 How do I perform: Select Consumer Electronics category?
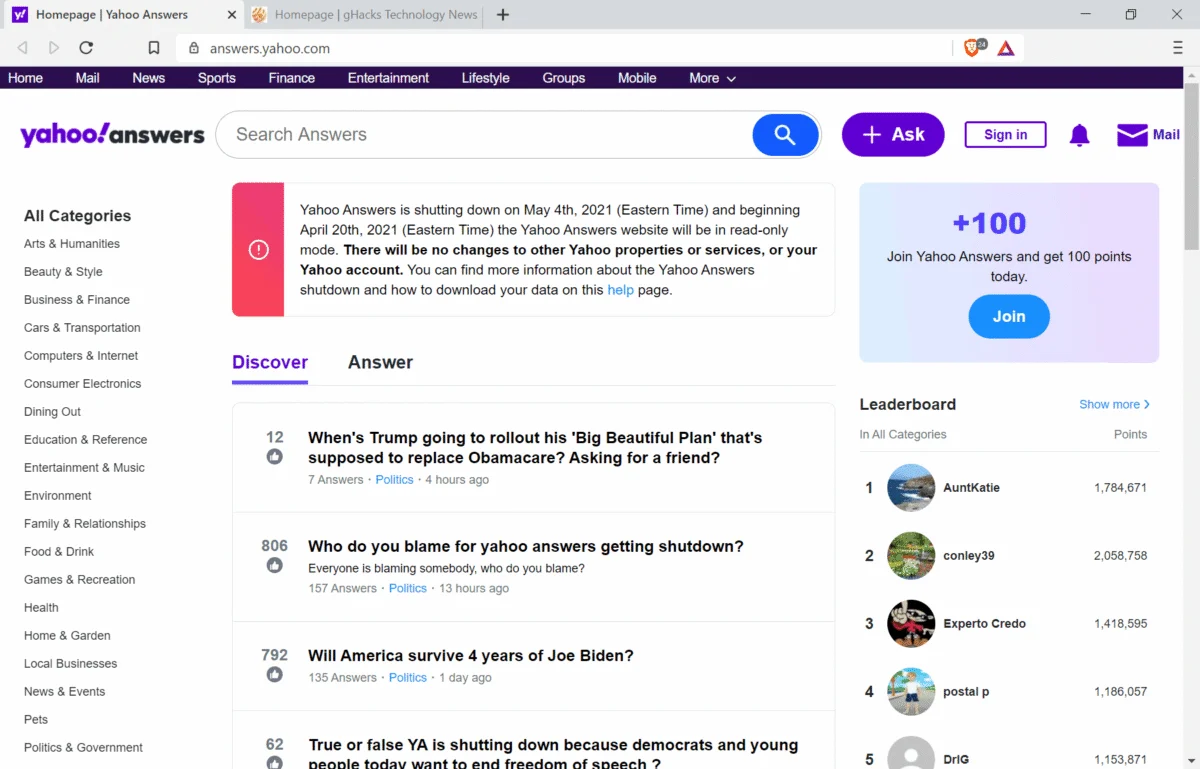point(83,384)
